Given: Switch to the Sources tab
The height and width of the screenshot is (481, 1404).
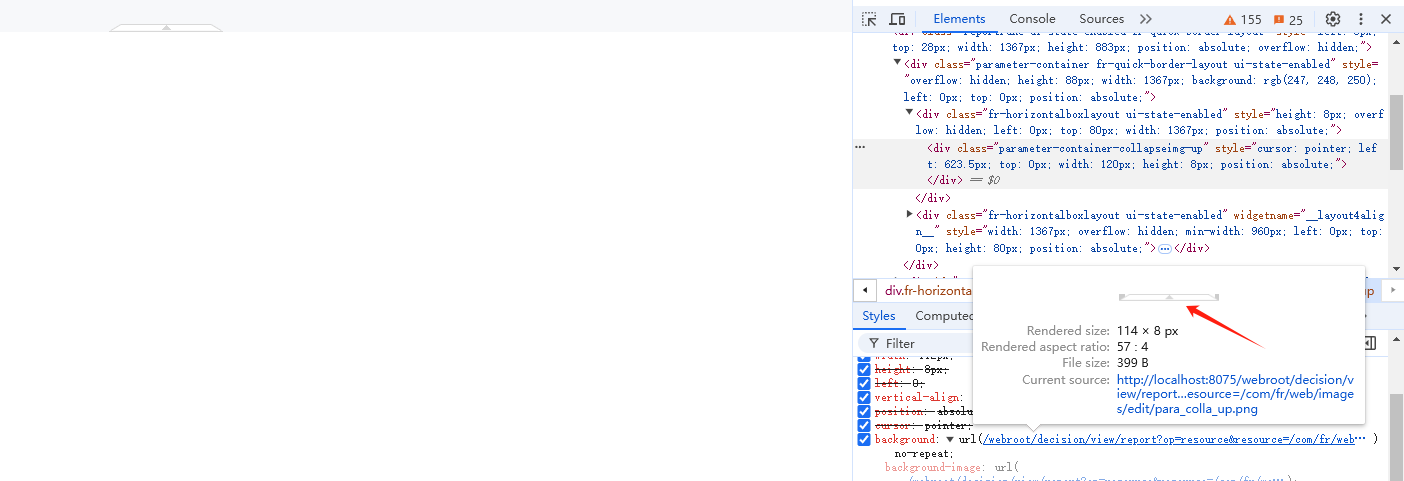Looking at the screenshot, I should coord(1101,19).
